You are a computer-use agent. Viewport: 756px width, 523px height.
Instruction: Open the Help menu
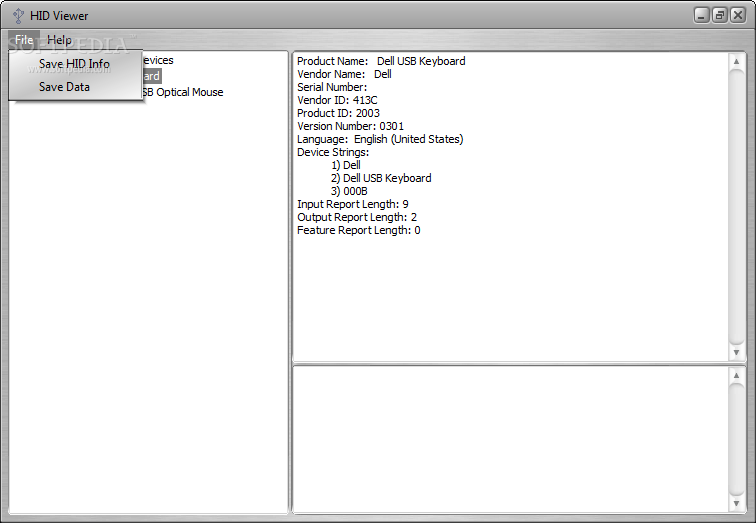click(59, 40)
